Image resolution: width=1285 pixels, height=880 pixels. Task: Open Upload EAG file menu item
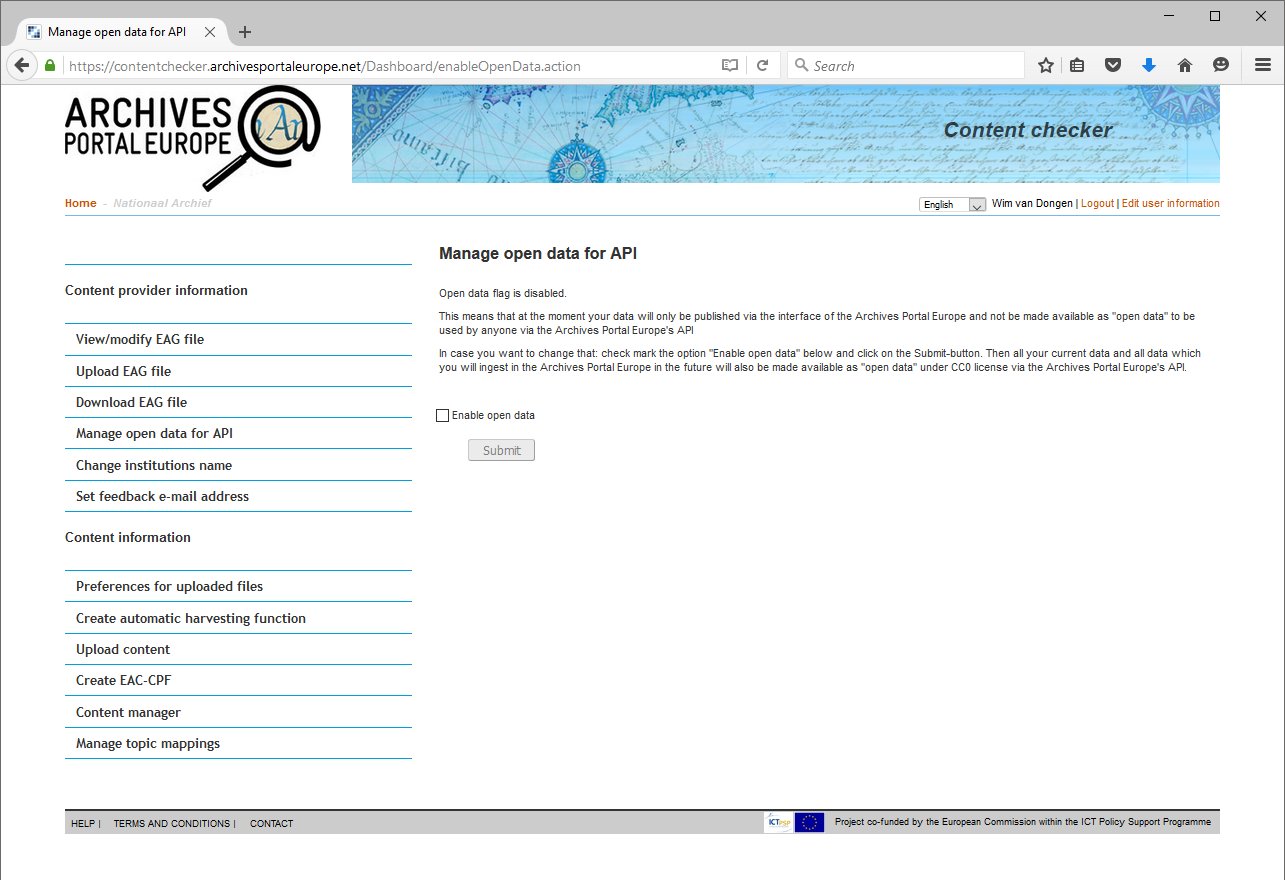(x=238, y=371)
